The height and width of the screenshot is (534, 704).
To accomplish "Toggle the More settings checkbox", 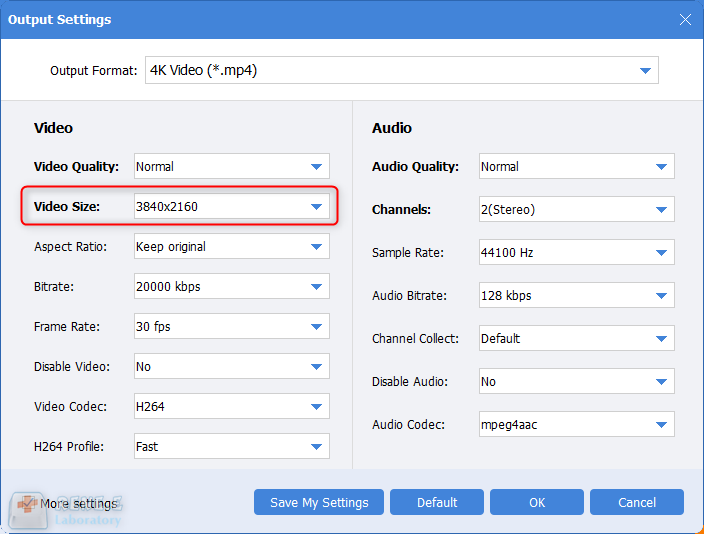I will pos(28,503).
